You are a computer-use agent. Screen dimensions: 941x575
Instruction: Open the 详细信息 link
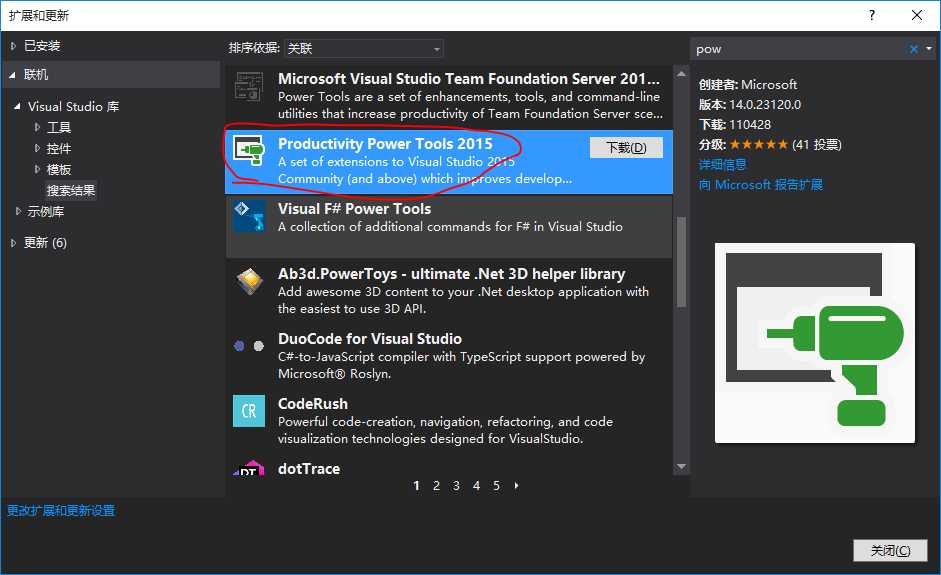[723, 164]
